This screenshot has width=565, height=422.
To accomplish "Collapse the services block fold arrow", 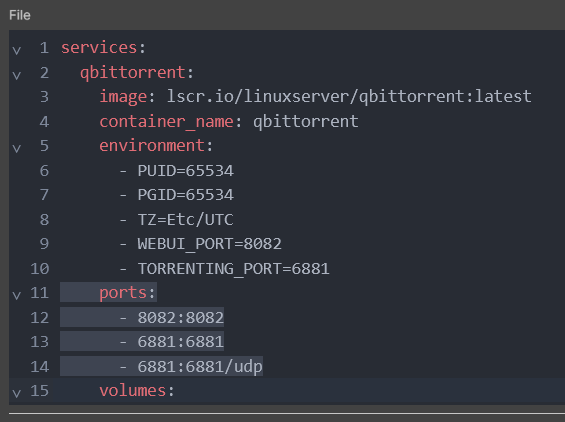I will (x=17, y=50).
